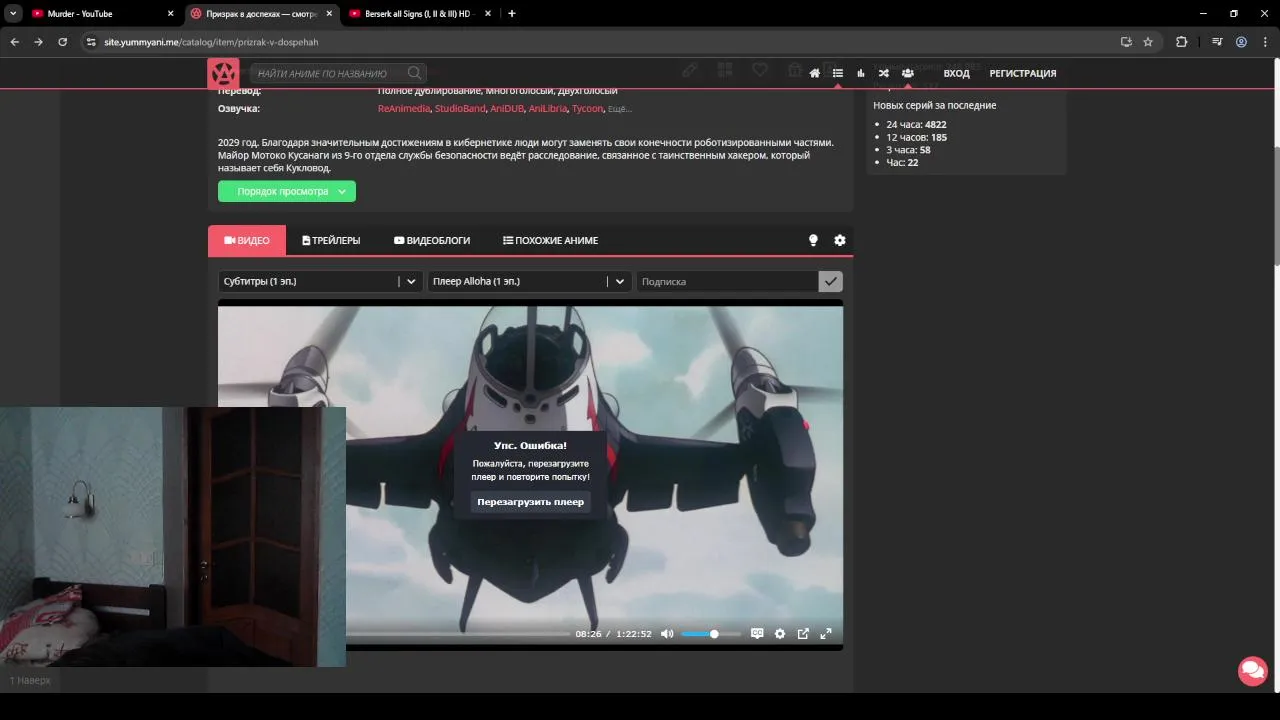The width and height of the screenshot is (1280, 720).
Task: Open the tab search dropdown arrow
Action: click(x=13, y=14)
